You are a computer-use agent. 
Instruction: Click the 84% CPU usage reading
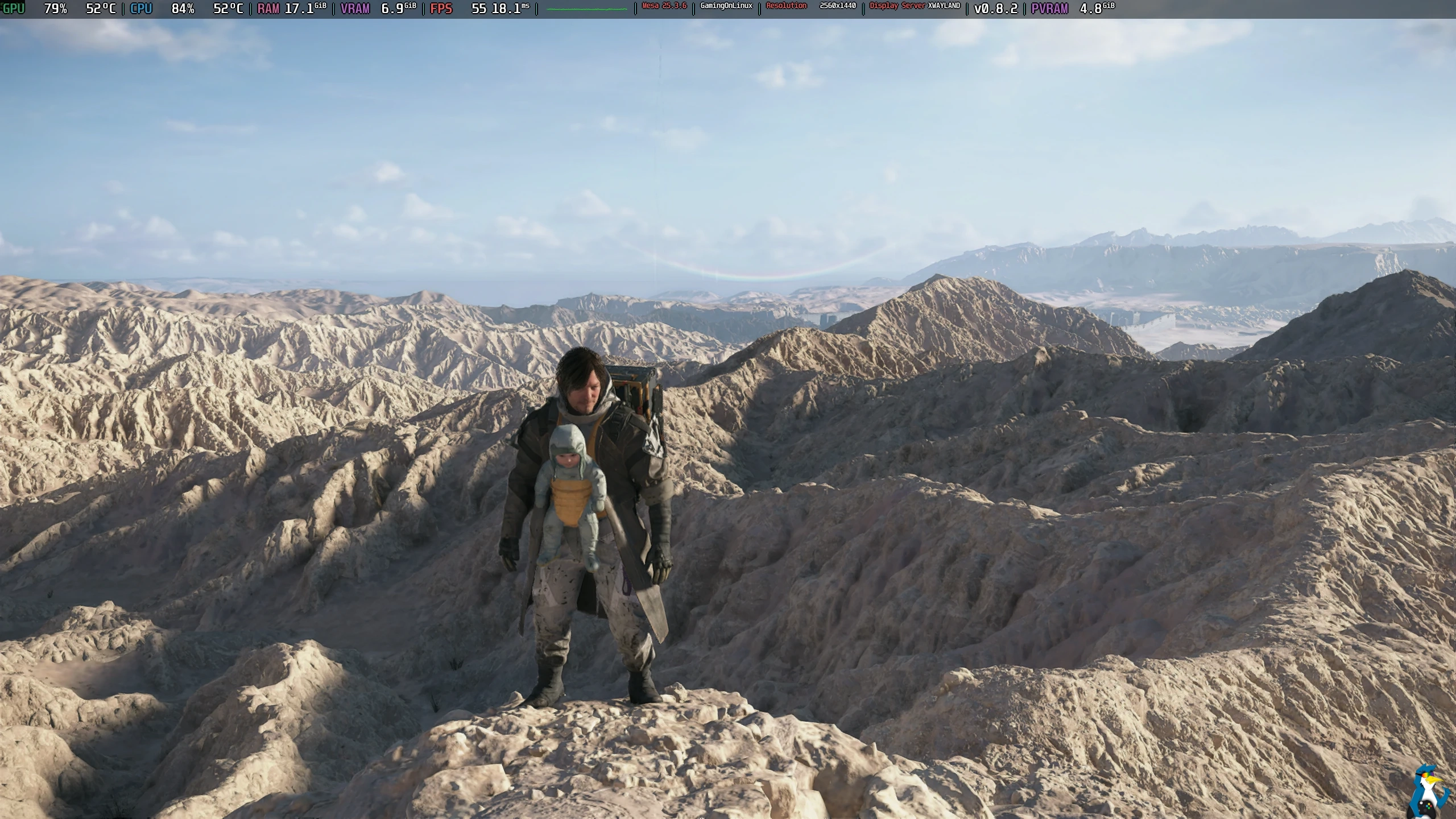tap(183, 9)
